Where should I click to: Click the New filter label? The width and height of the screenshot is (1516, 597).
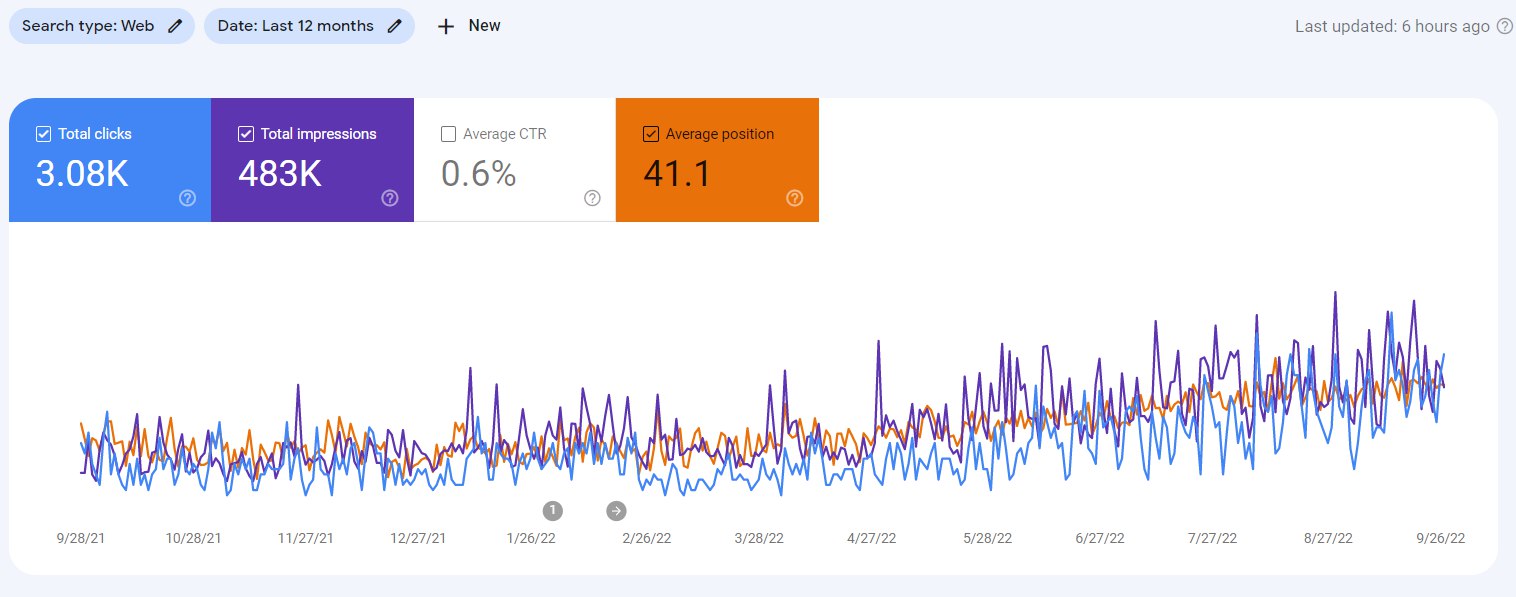coord(484,26)
